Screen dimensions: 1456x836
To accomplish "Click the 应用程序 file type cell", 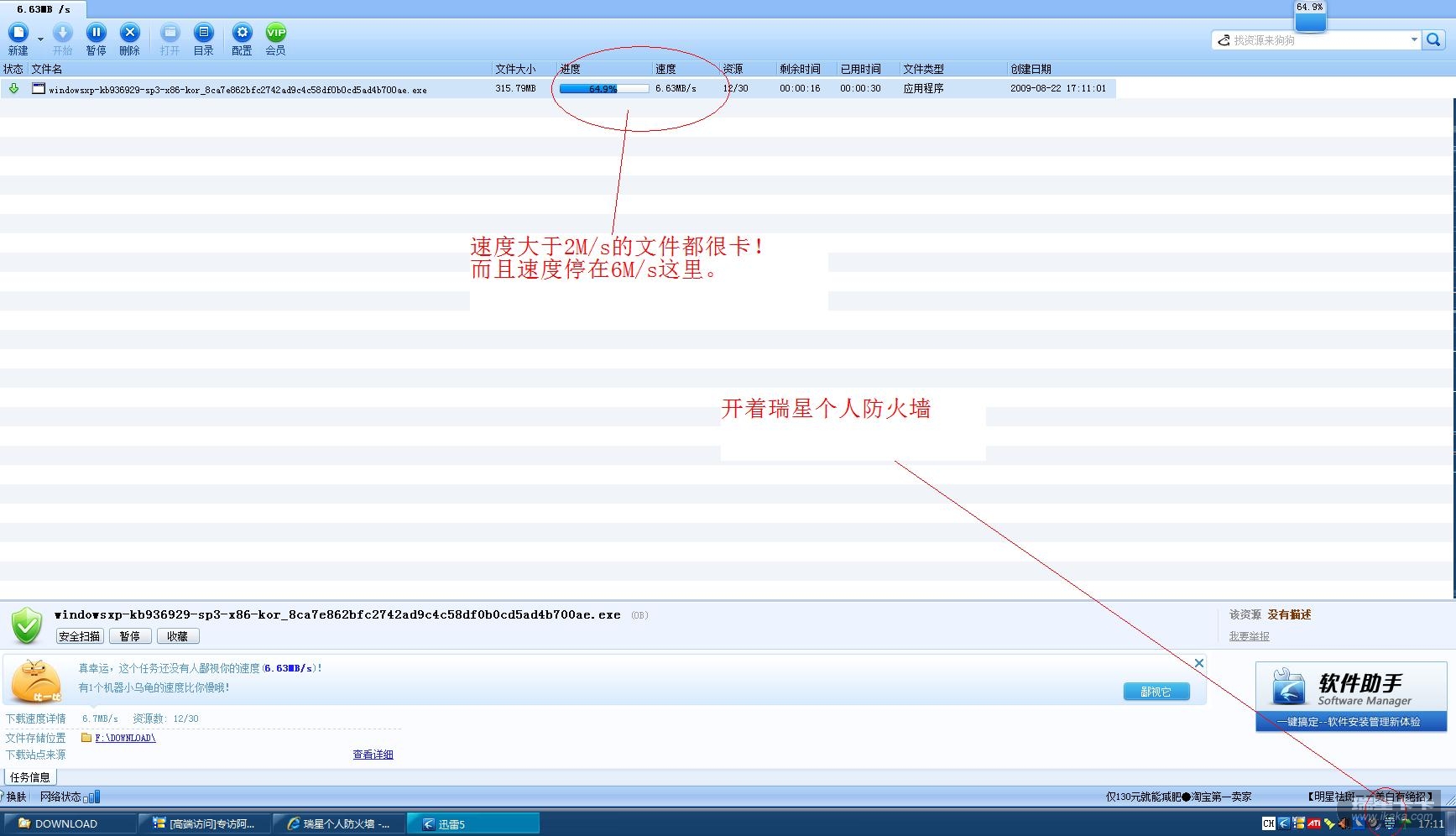I will tap(923, 88).
